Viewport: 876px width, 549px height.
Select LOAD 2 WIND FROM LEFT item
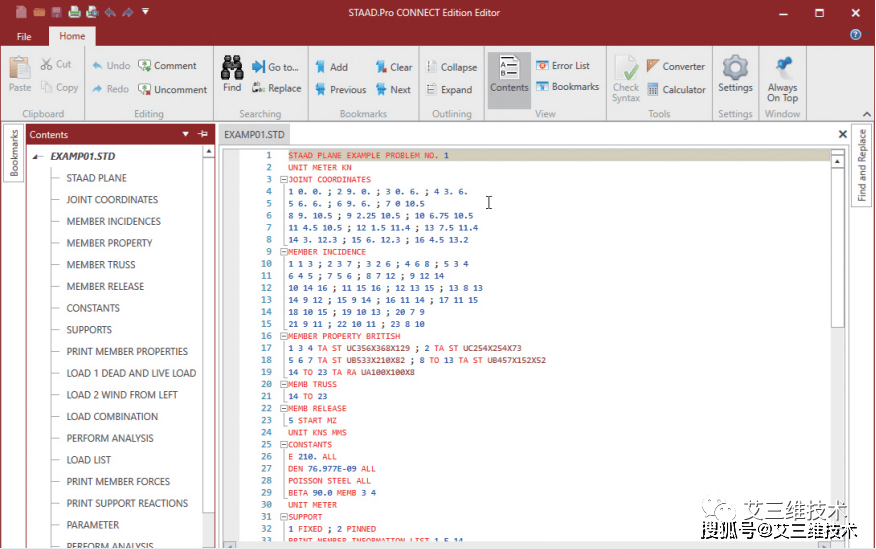[122, 395]
